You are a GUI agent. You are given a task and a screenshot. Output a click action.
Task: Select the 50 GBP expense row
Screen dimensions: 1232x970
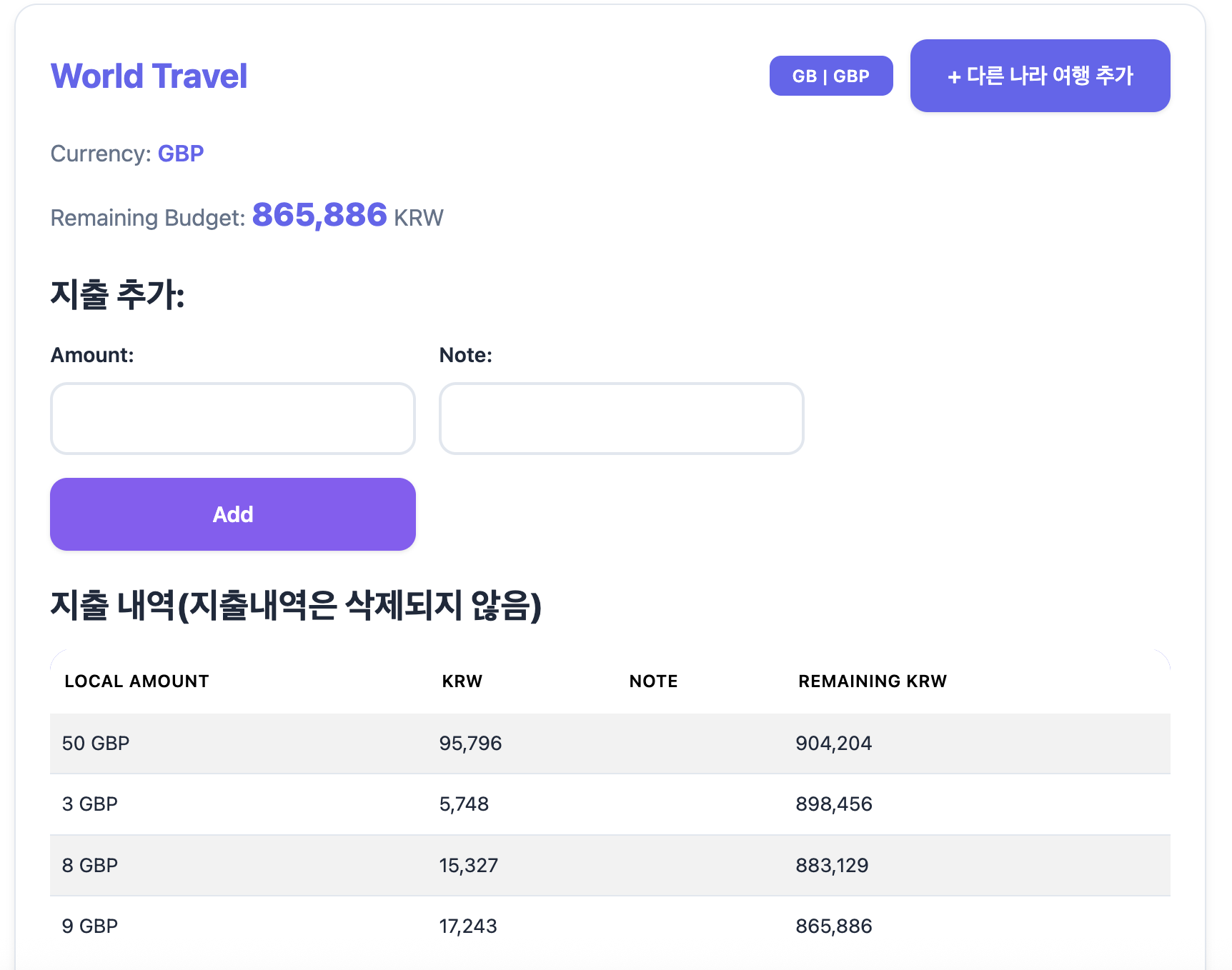pyautogui.click(x=610, y=744)
